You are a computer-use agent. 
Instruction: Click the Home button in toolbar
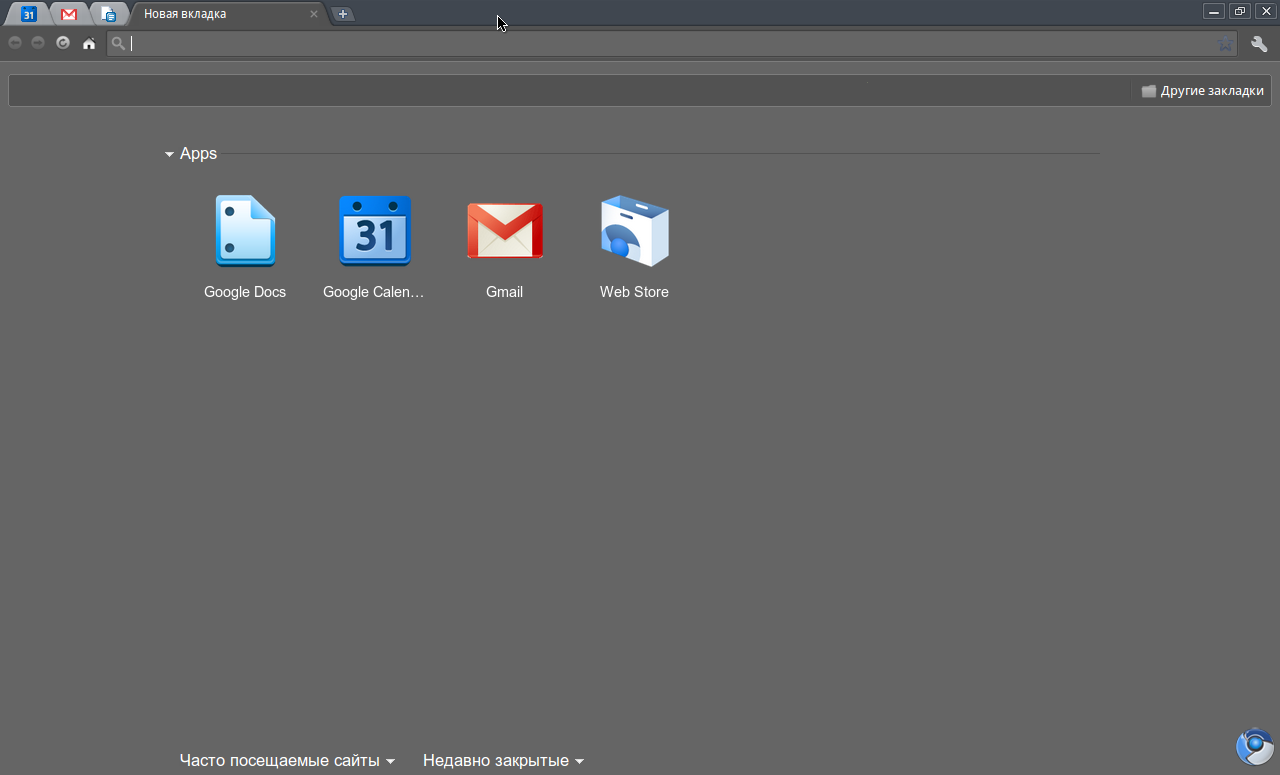point(89,43)
